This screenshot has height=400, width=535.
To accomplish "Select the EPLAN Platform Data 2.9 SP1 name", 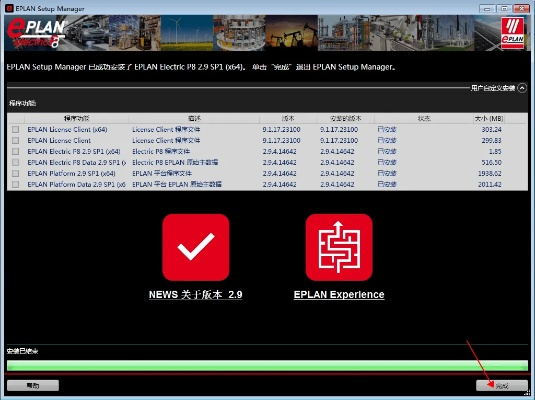I will [x=76, y=184].
